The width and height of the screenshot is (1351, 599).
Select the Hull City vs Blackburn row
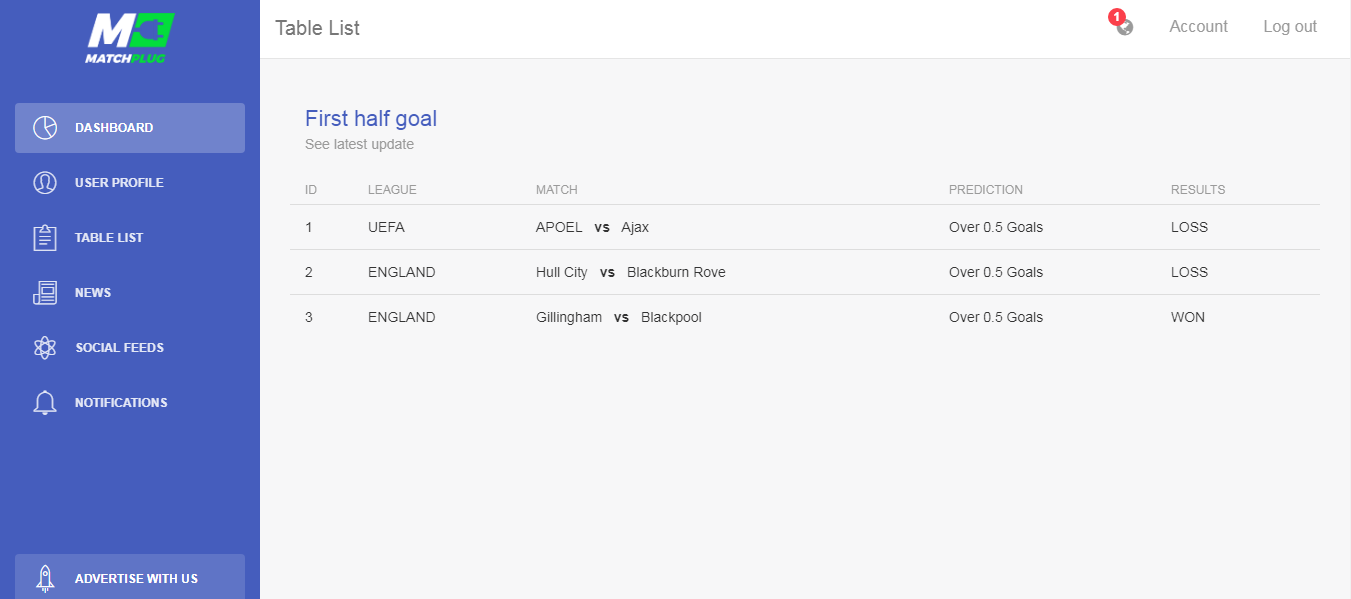pos(630,272)
